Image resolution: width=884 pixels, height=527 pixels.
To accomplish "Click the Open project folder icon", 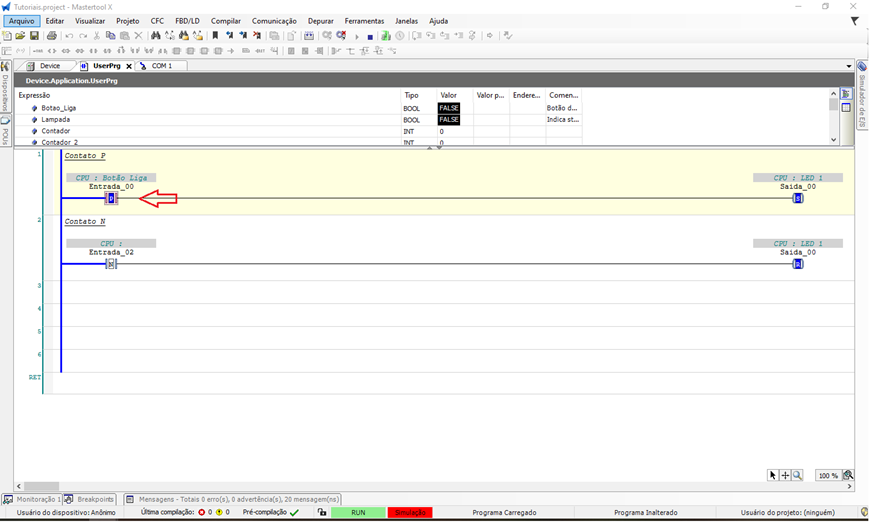I will (x=21, y=36).
